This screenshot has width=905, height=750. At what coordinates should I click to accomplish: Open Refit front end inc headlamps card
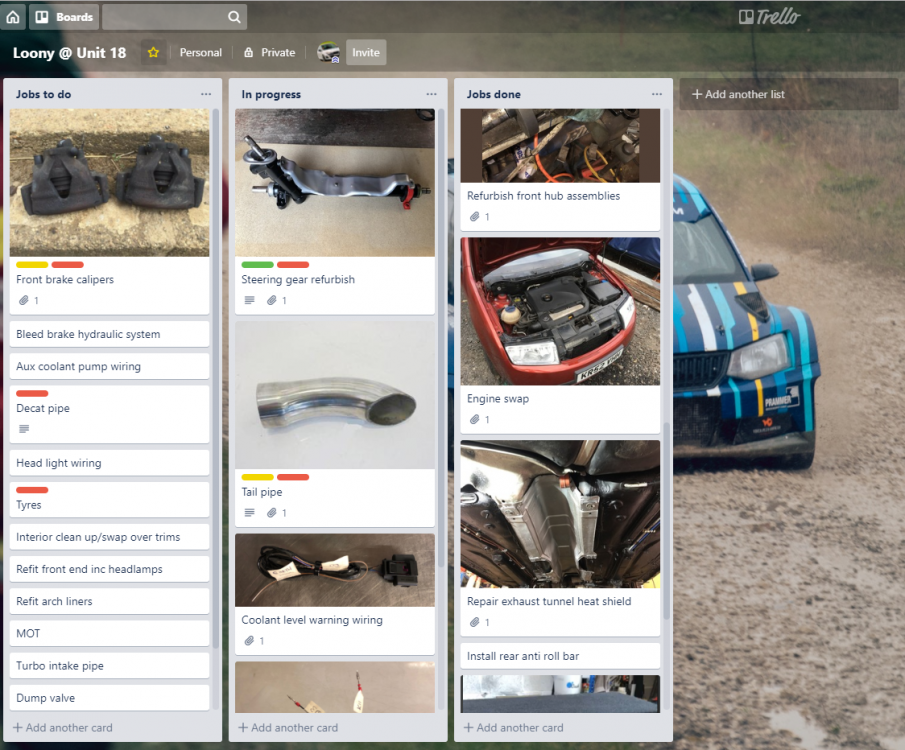[x=109, y=569]
